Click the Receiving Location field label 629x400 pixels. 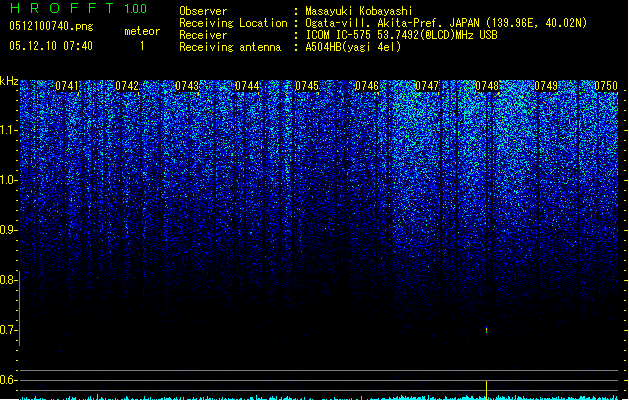233,23
